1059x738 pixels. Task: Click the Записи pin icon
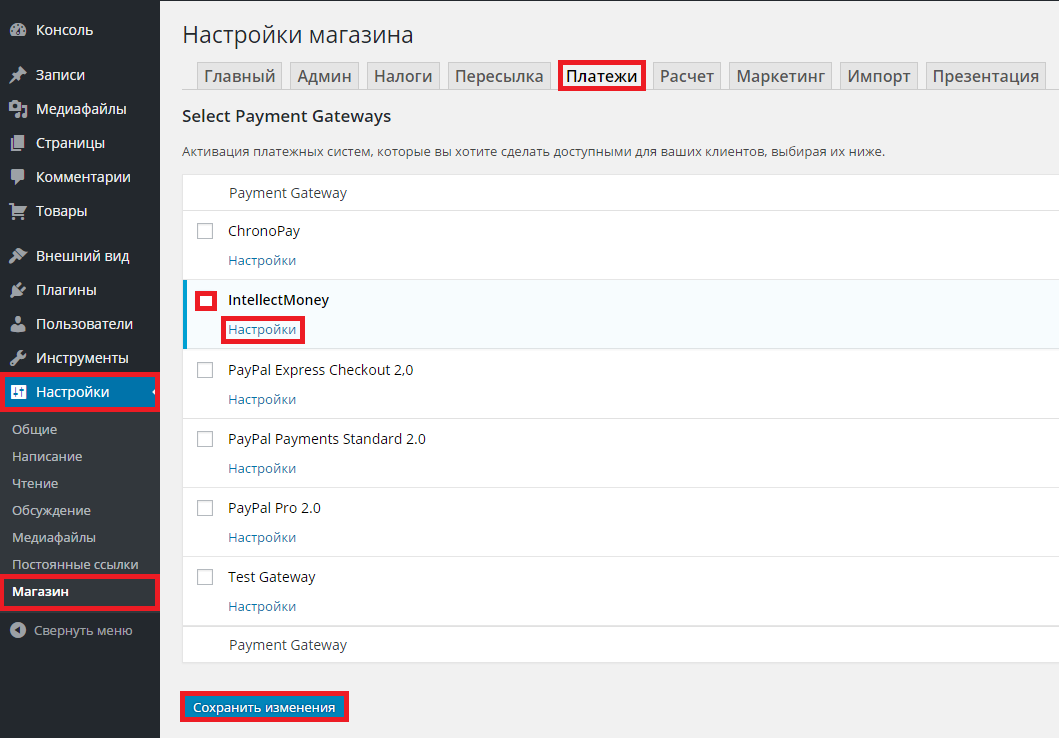pos(18,75)
